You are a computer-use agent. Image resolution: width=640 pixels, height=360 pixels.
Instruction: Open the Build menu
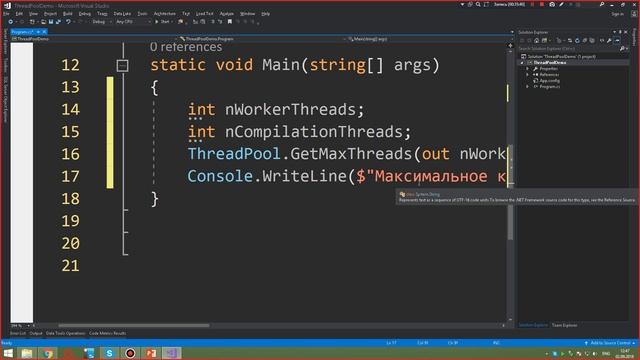point(68,14)
